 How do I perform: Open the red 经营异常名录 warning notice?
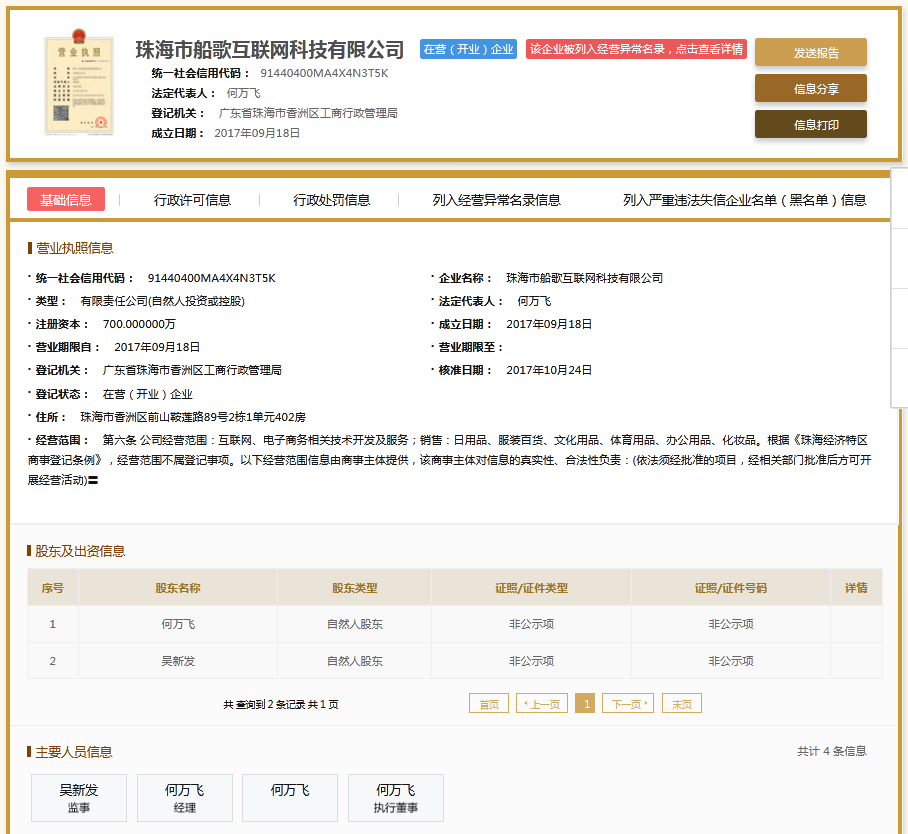(x=636, y=49)
